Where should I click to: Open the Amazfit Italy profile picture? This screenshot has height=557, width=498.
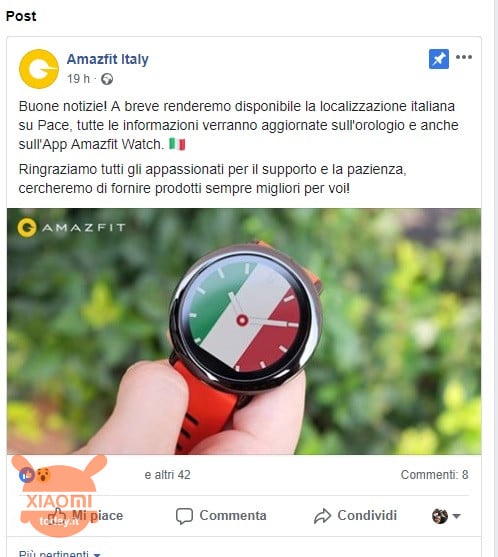click(39, 69)
